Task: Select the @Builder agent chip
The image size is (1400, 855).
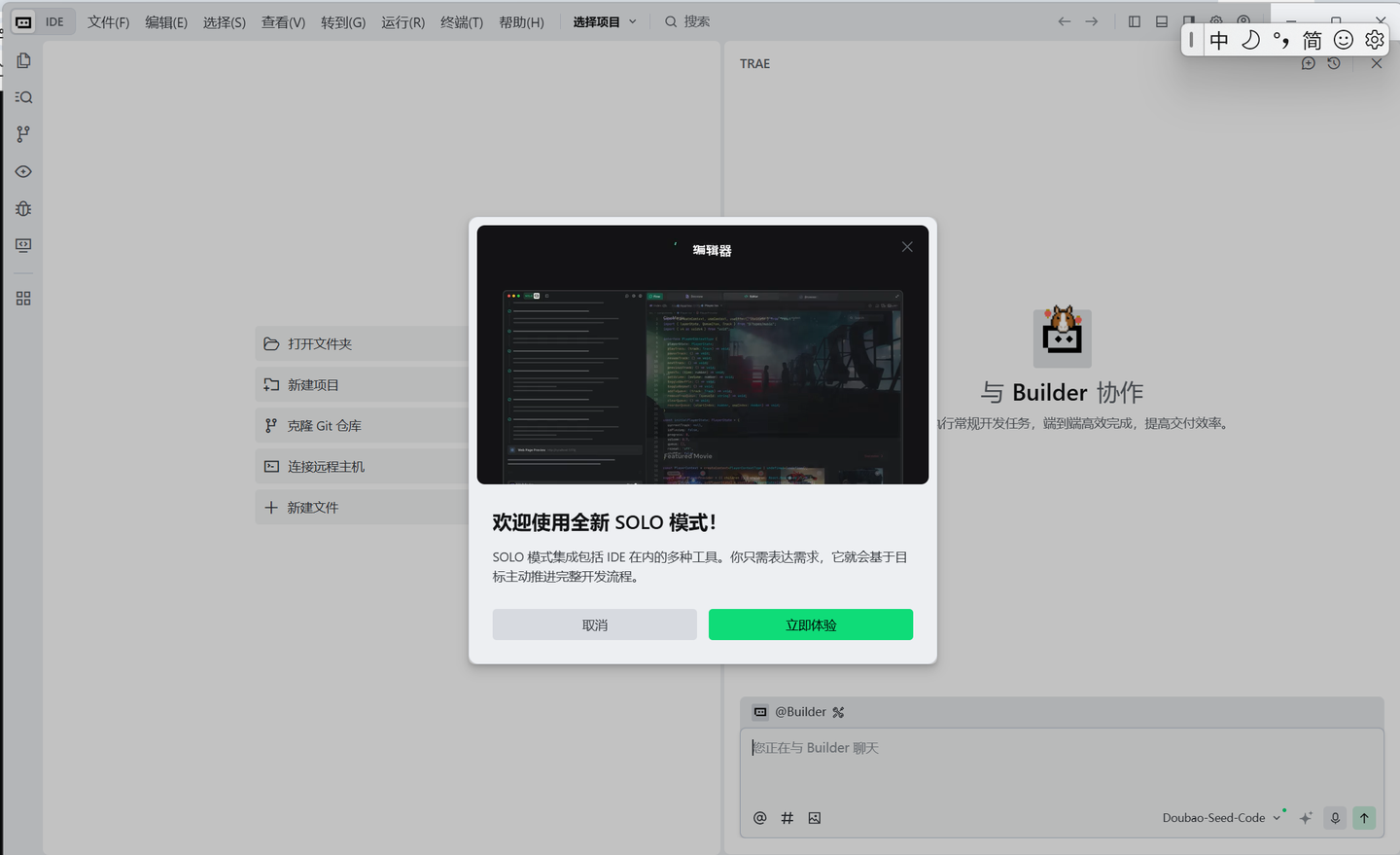Action: (x=789, y=712)
